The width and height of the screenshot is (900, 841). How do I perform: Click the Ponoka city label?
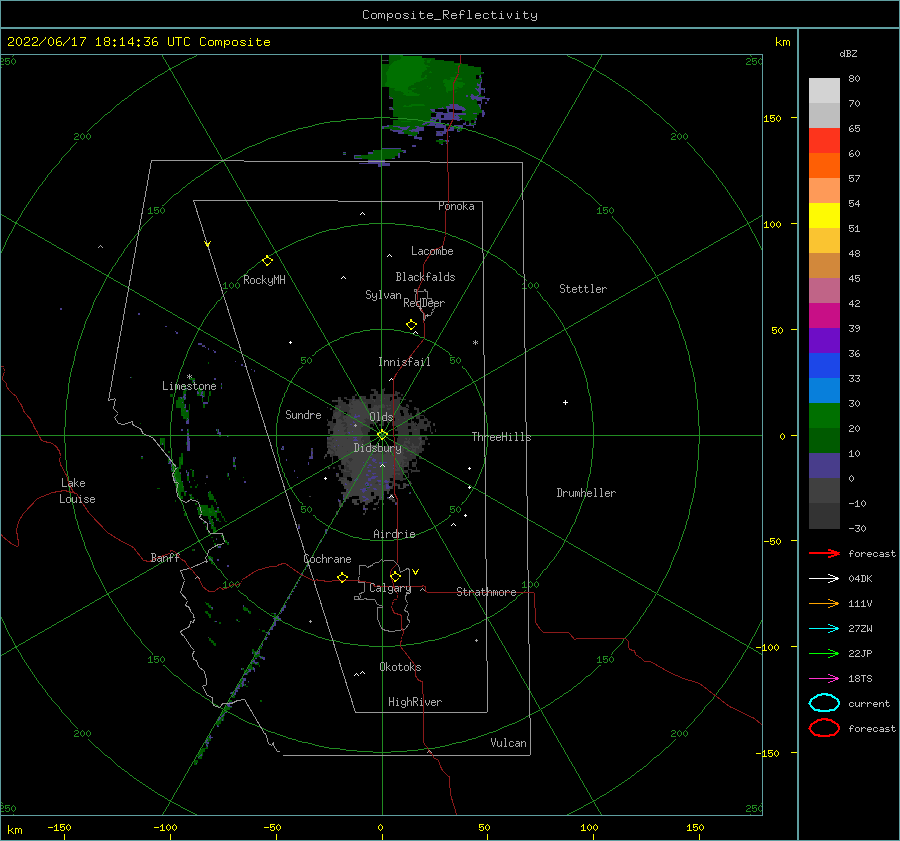coord(456,206)
